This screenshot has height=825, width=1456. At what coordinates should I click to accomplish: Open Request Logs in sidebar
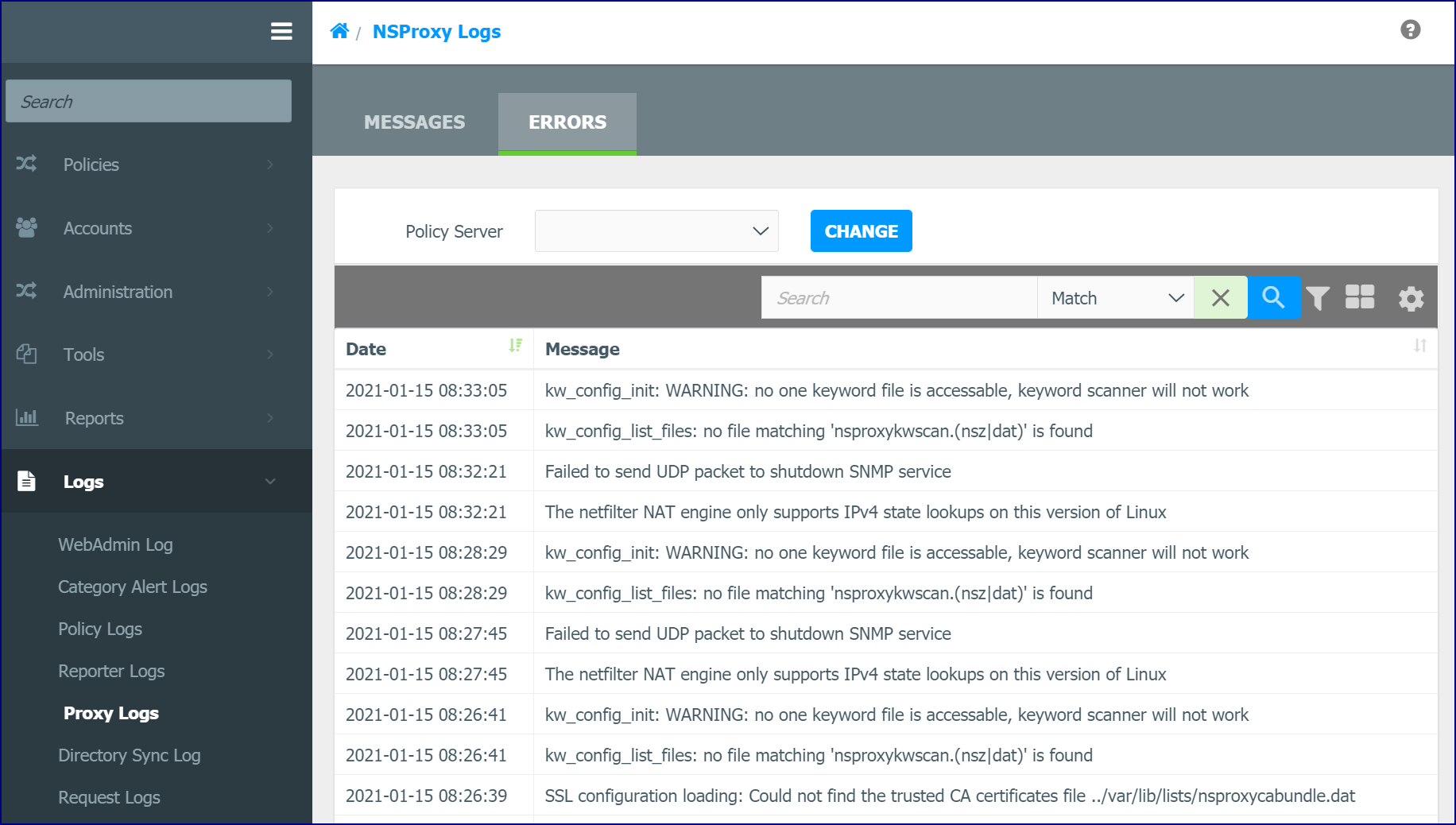coord(109,797)
